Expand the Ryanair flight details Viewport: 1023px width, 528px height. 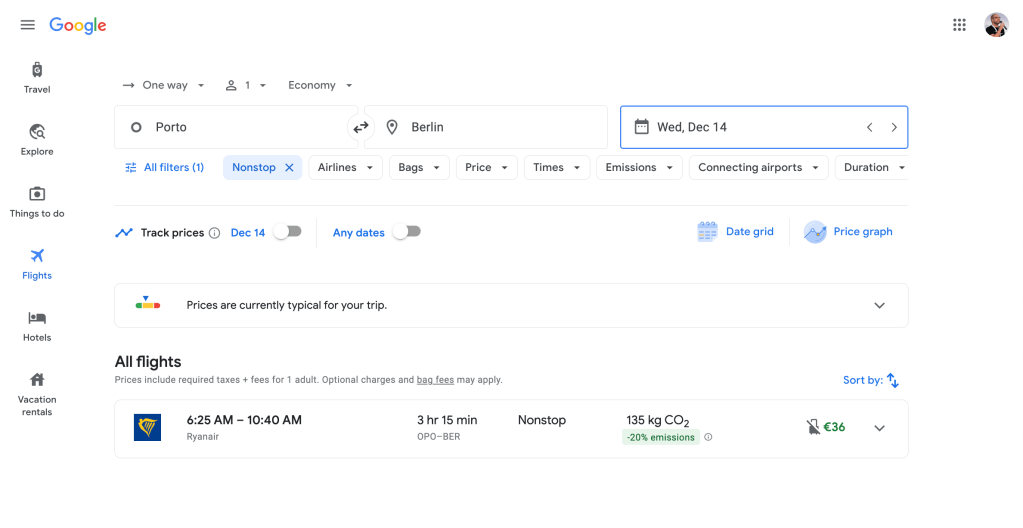[879, 428]
